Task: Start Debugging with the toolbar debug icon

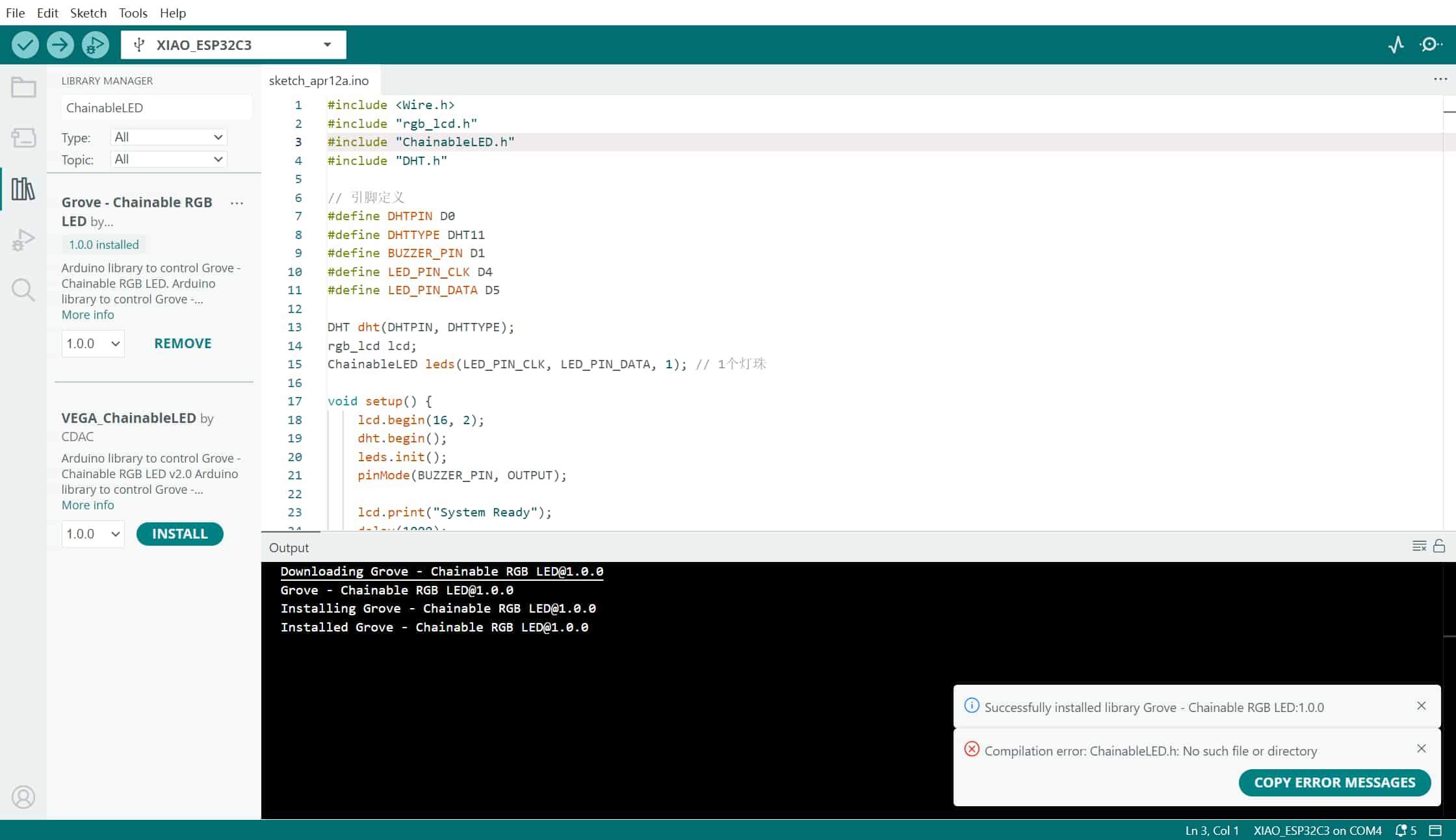Action: pos(95,45)
